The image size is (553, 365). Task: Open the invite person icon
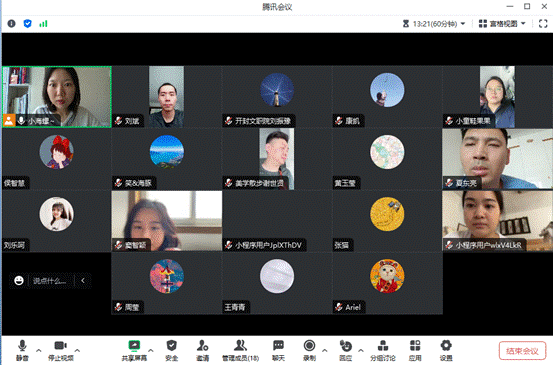pos(202,350)
